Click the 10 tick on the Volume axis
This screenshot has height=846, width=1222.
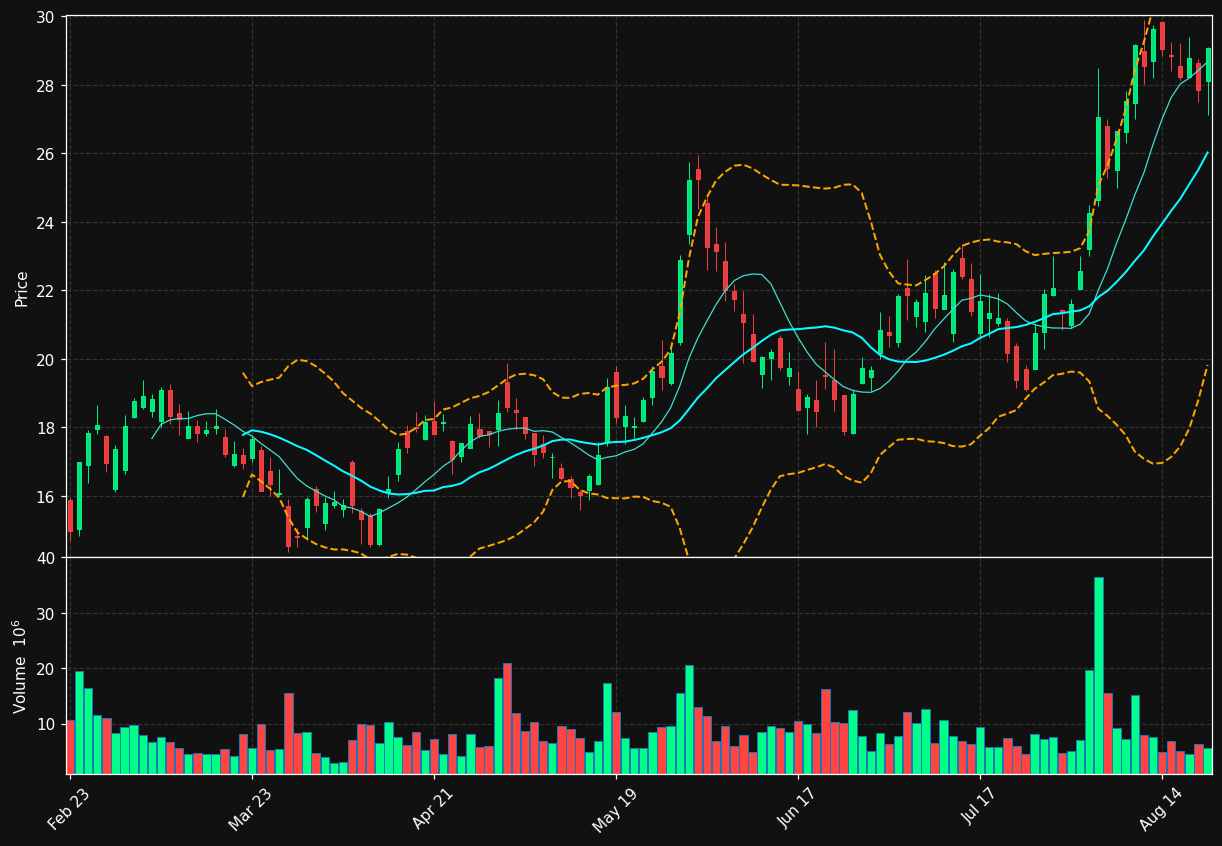coord(48,724)
